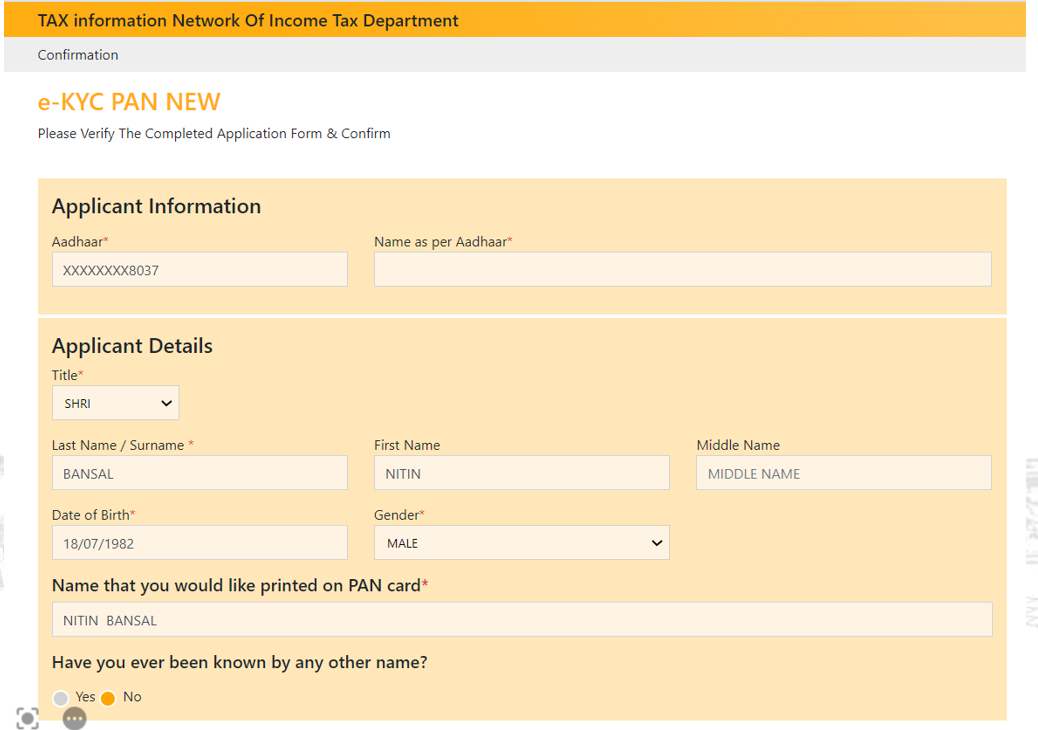Screen dimensions: 1038x730
Task: Click the Confirmation breadcrumb text
Action: (78, 55)
